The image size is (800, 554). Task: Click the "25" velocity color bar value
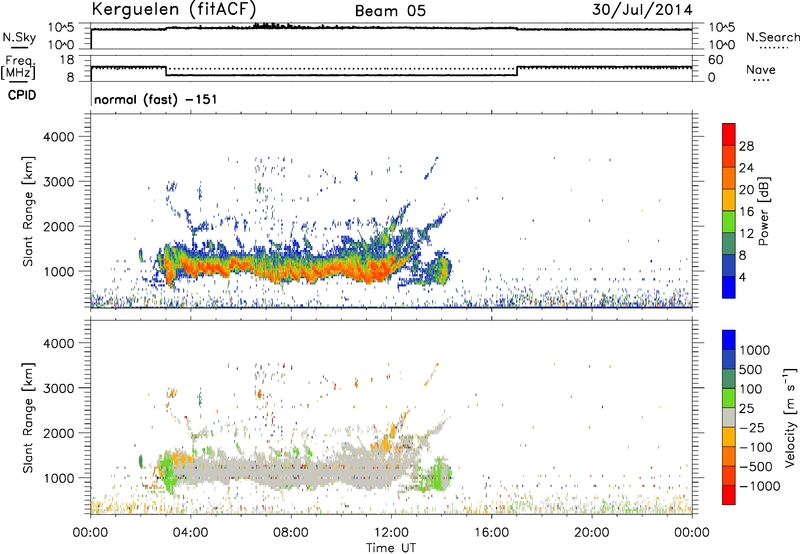746,409
